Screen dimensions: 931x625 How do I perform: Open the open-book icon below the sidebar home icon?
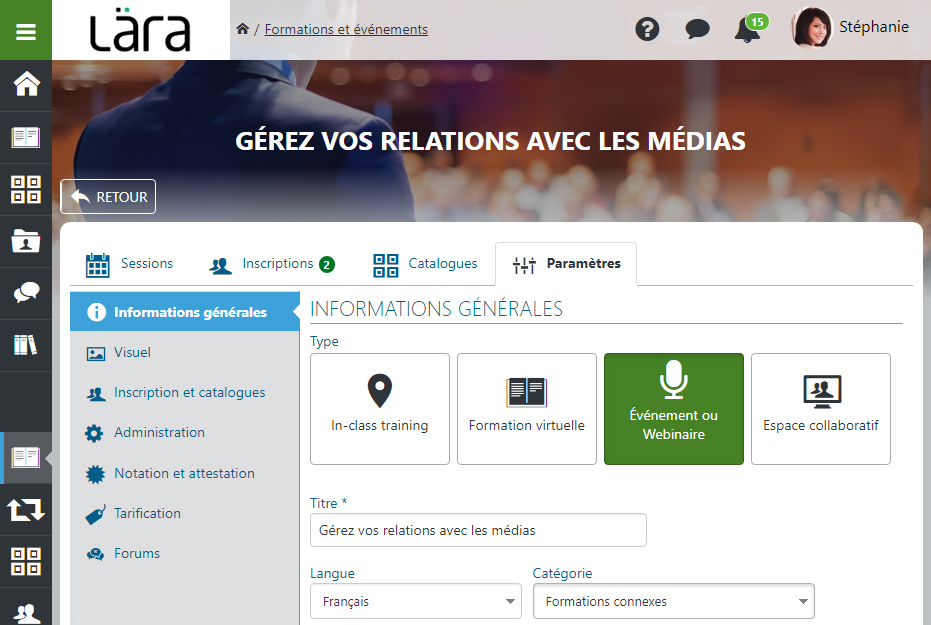pyautogui.click(x=26, y=138)
